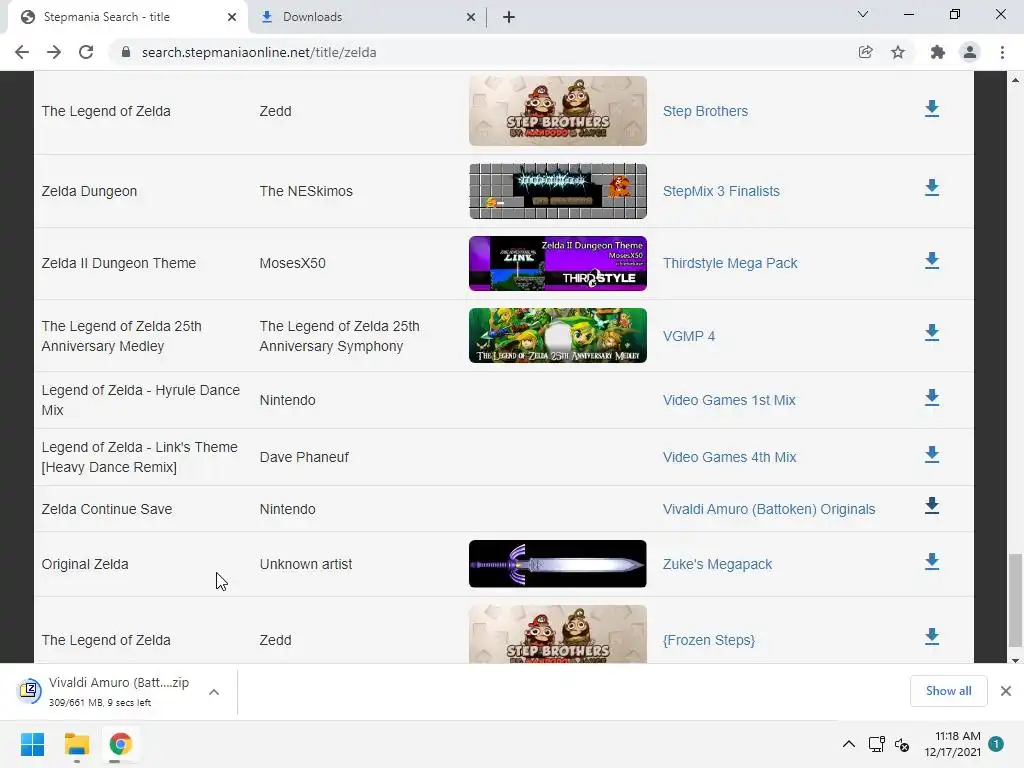
Task: Click Show all downloads button
Action: coord(948,691)
